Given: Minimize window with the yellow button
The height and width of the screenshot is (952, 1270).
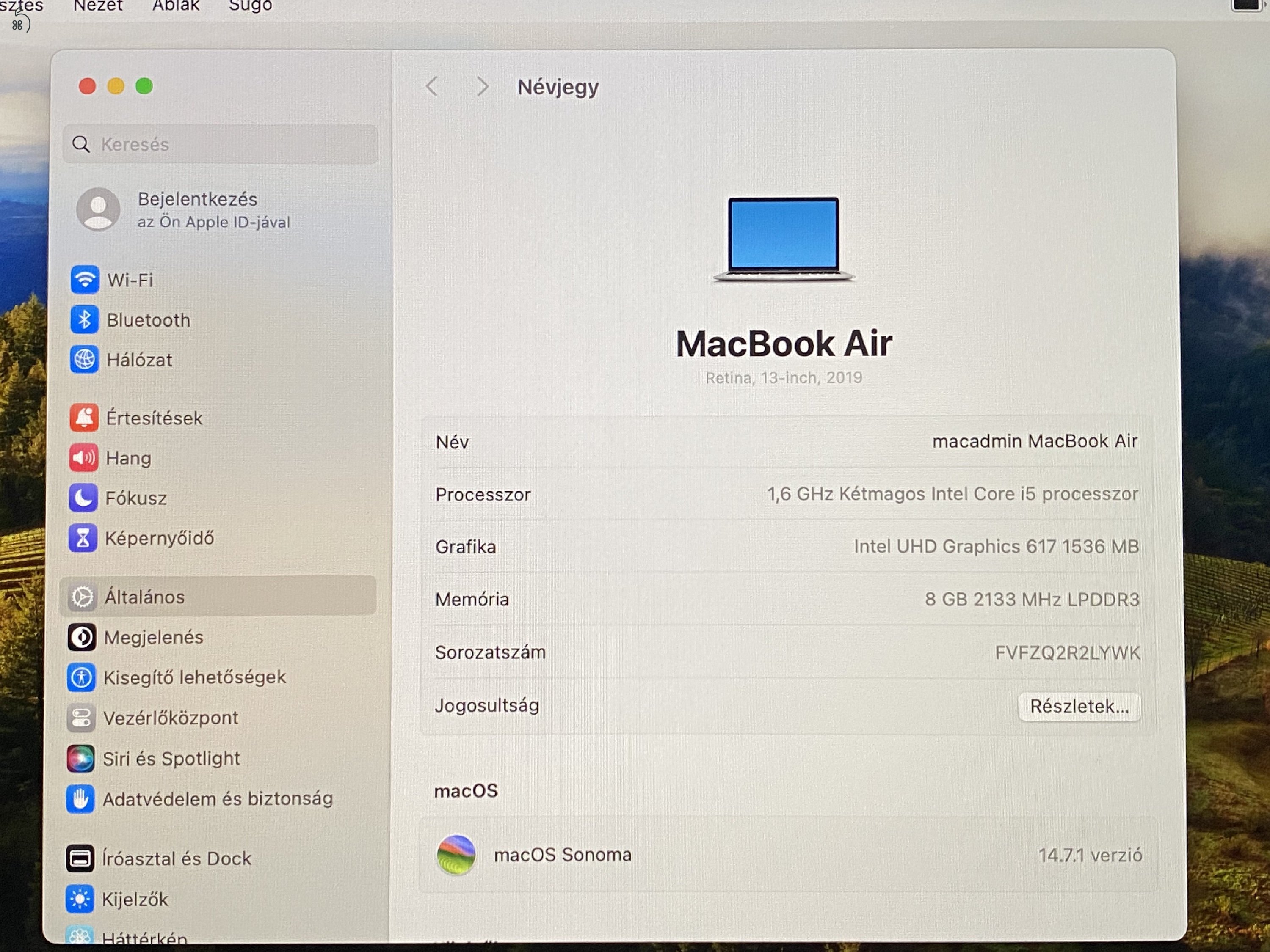Looking at the screenshot, I should 116,86.
